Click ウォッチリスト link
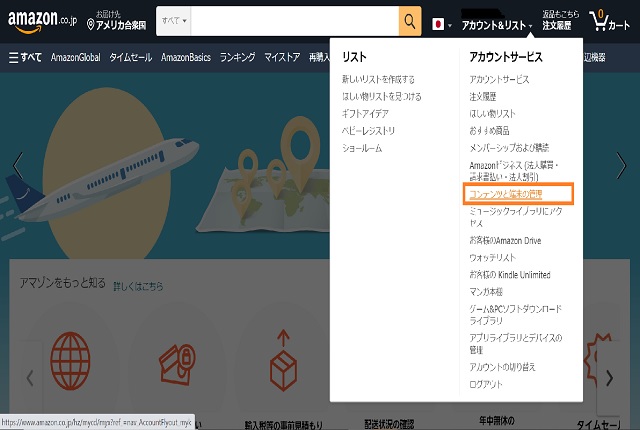 pyautogui.click(x=493, y=257)
